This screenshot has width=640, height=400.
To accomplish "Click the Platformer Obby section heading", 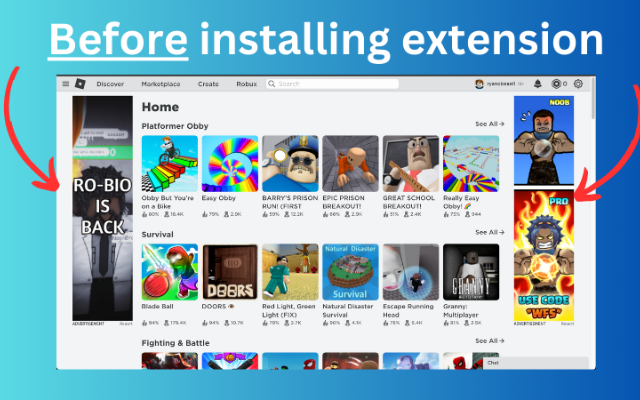I will tap(175, 126).
